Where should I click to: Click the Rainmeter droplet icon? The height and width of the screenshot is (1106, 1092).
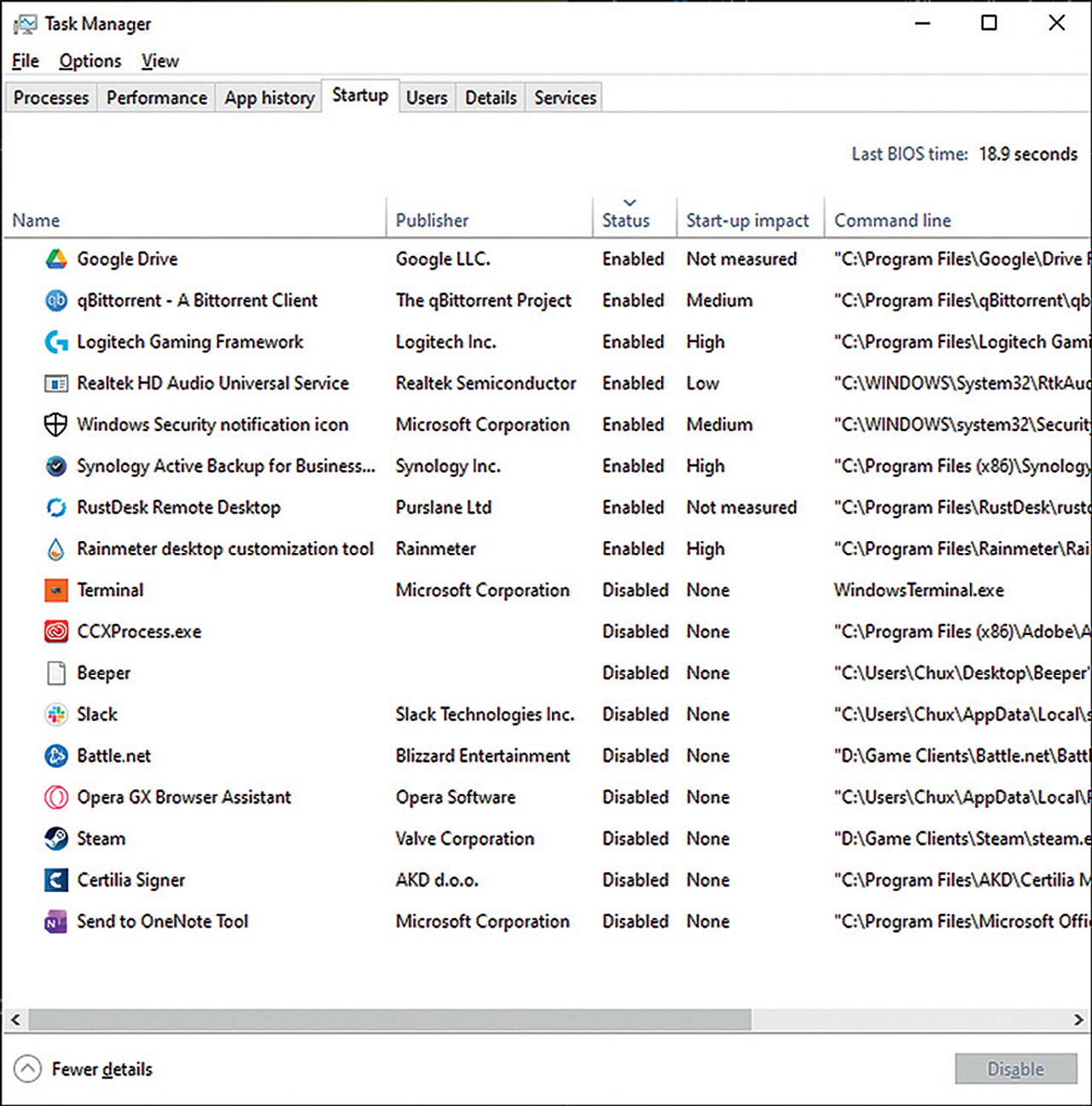pos(56,549)
